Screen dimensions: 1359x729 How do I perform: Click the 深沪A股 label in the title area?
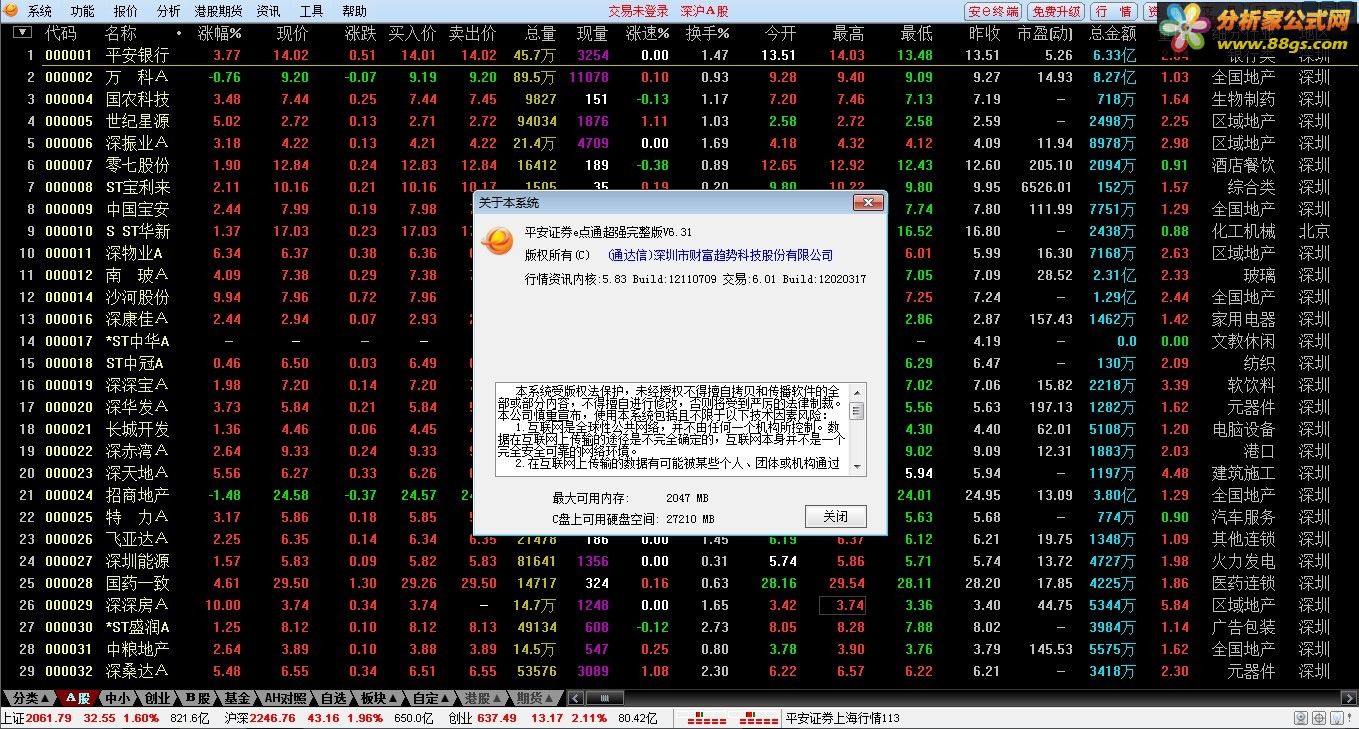(x=704, y=11)
